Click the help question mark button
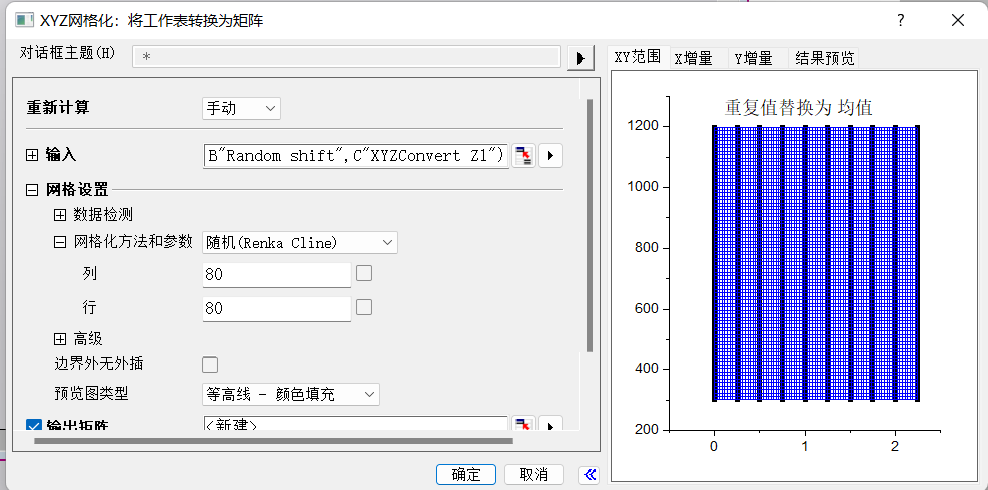The height and width of the screenshot is (490, 988). point(900,20)
